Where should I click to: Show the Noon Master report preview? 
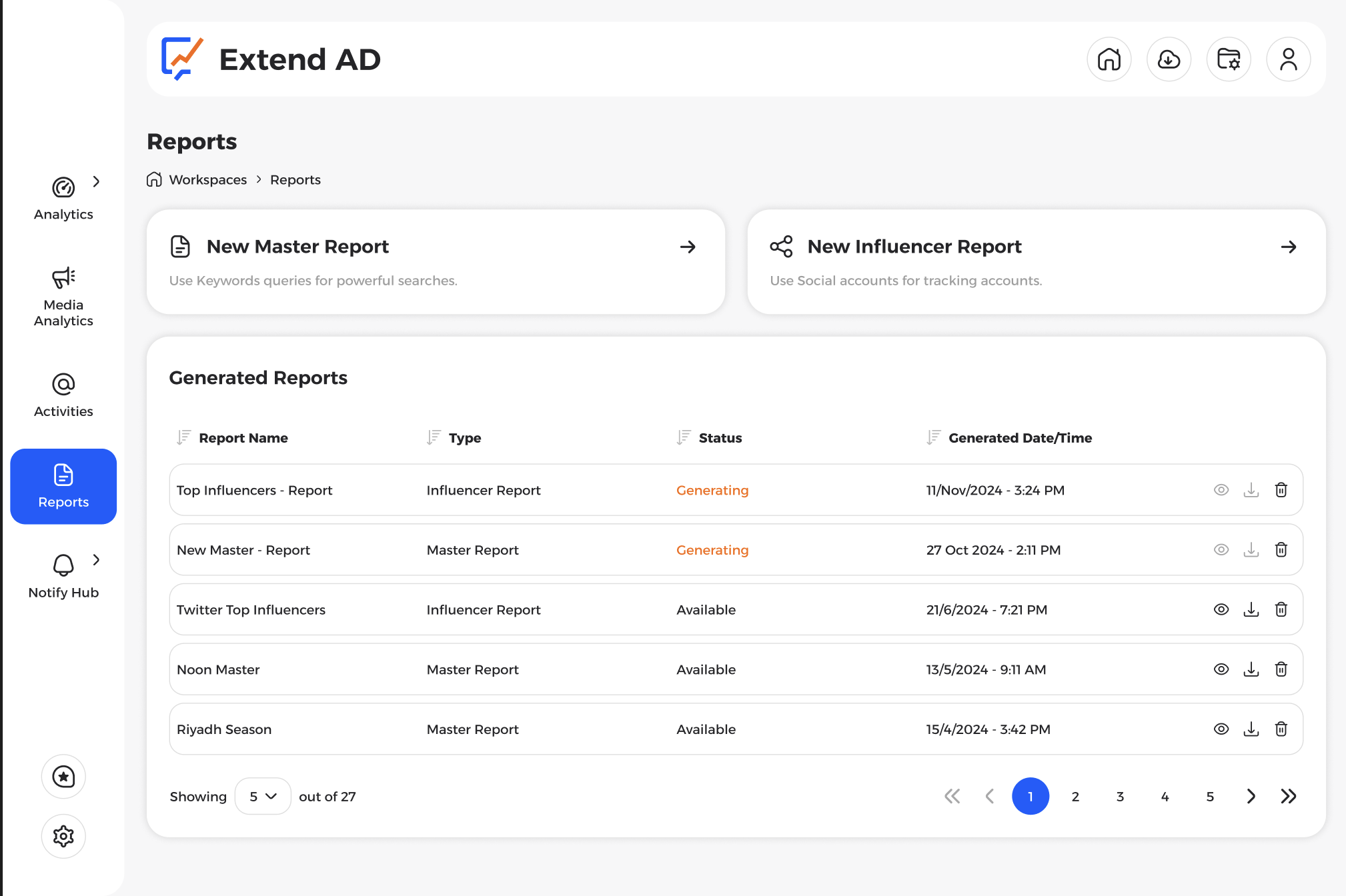tap(1221, 669)
